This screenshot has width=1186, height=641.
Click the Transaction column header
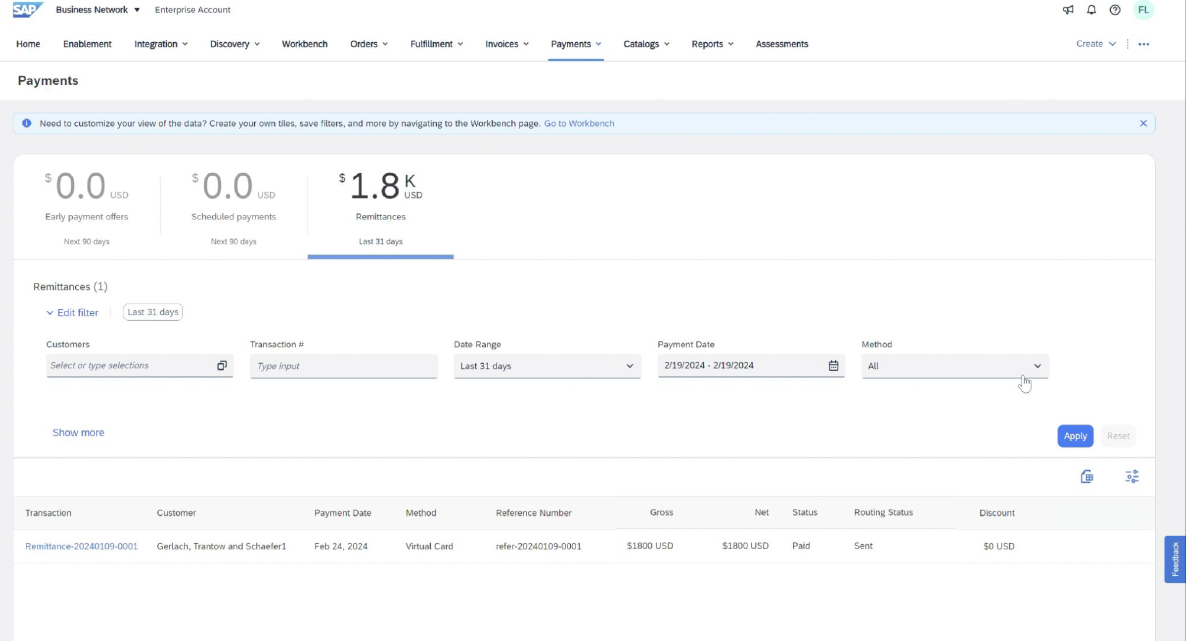(x=48, y=513)
